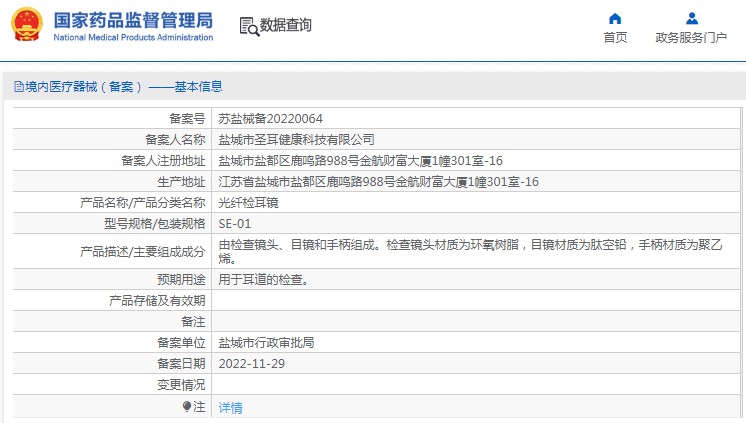This screenshot has width=746, height=423.
Task: Click National Medical Products Administration text
Action: [133, 37]
